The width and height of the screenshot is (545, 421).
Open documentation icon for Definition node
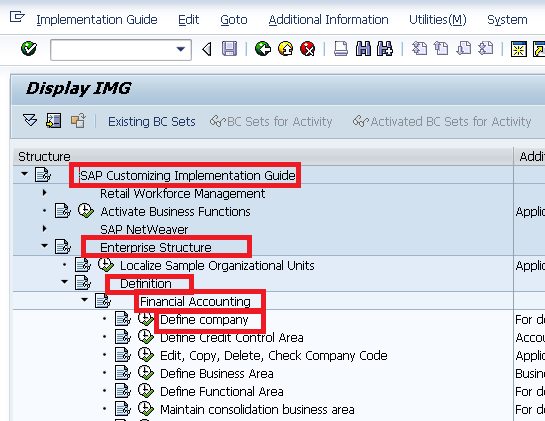pyautogui.click(x=83, y=283)
